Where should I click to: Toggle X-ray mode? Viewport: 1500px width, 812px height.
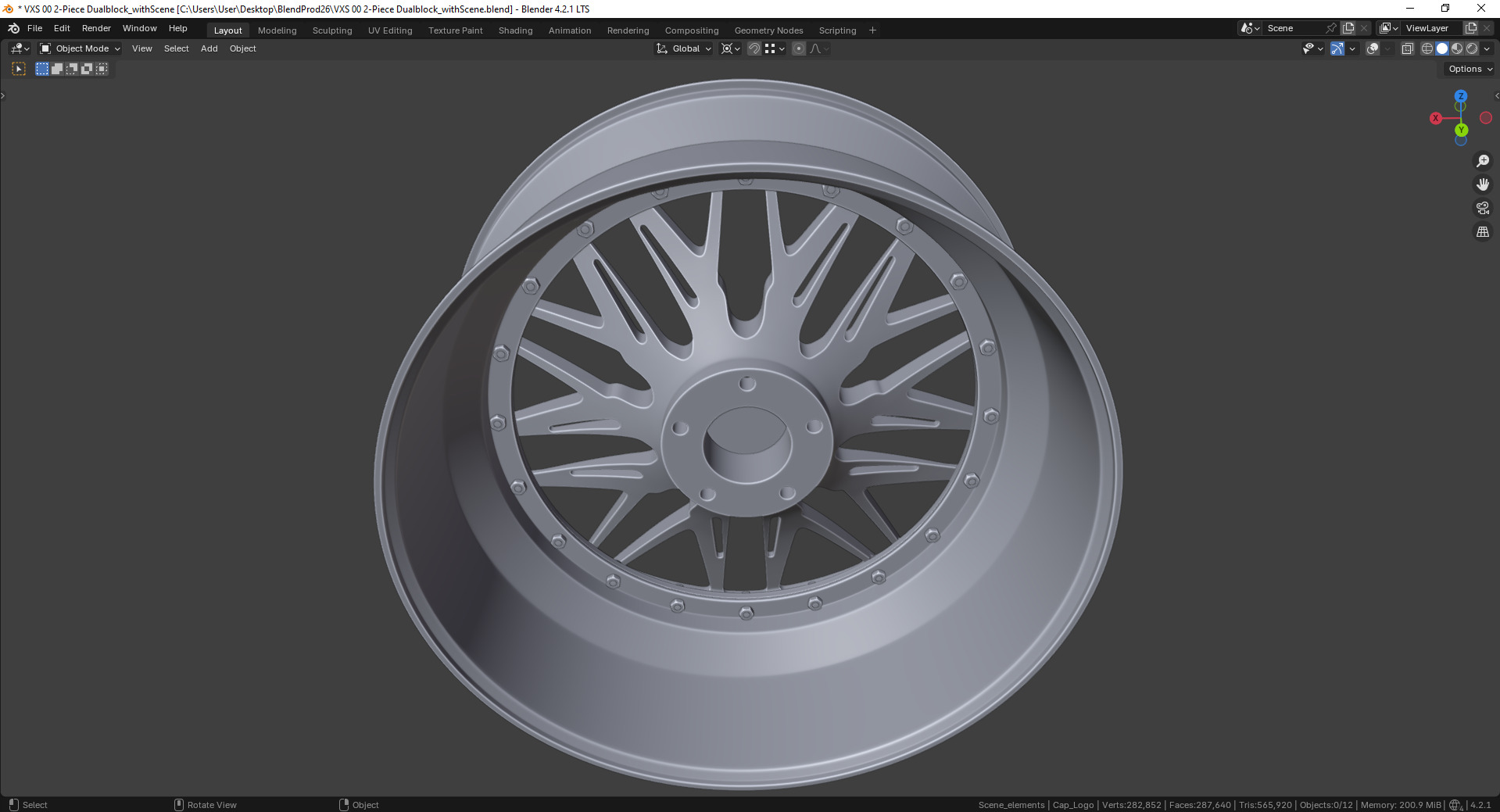point(1408,48)
